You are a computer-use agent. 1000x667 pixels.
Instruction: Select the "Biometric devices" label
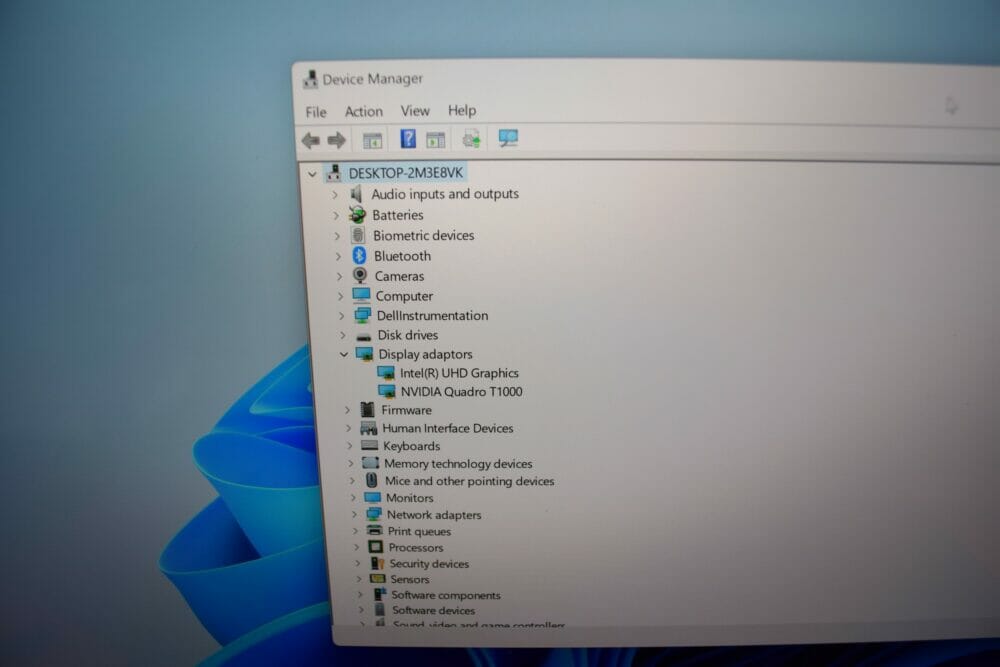423,235
